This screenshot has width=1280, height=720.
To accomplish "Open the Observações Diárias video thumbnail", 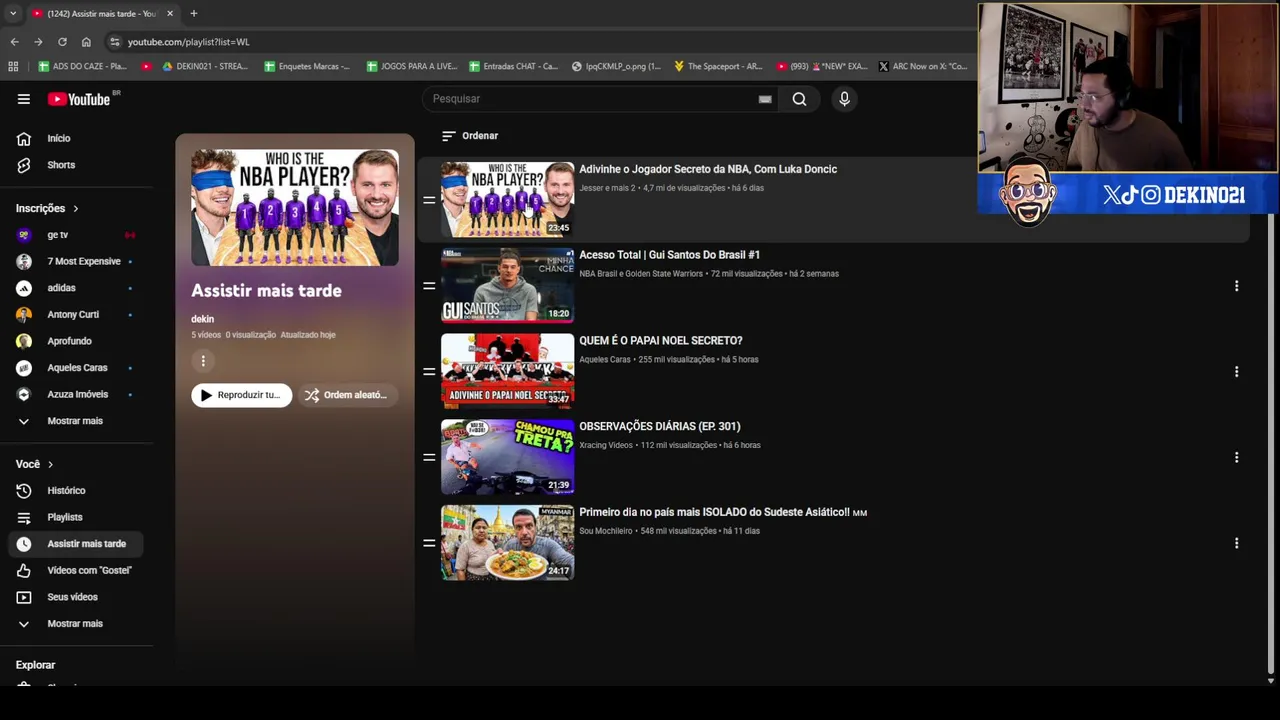I will [x=508, y=457].
